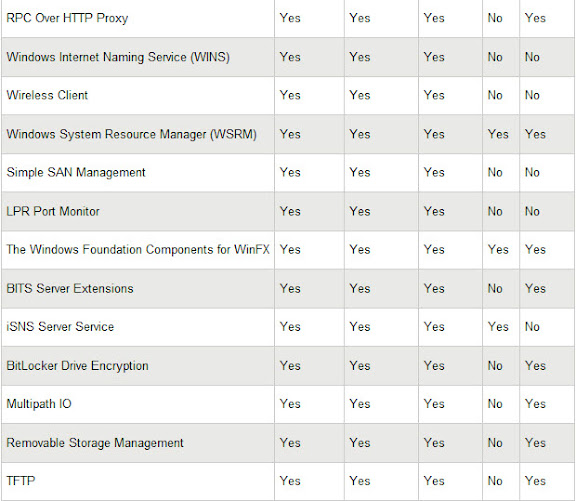Image resolution: width=576 pixels, height=501 pixels.
Task: Click the Multipath IO feature name
Action: [x=39, y=404]
